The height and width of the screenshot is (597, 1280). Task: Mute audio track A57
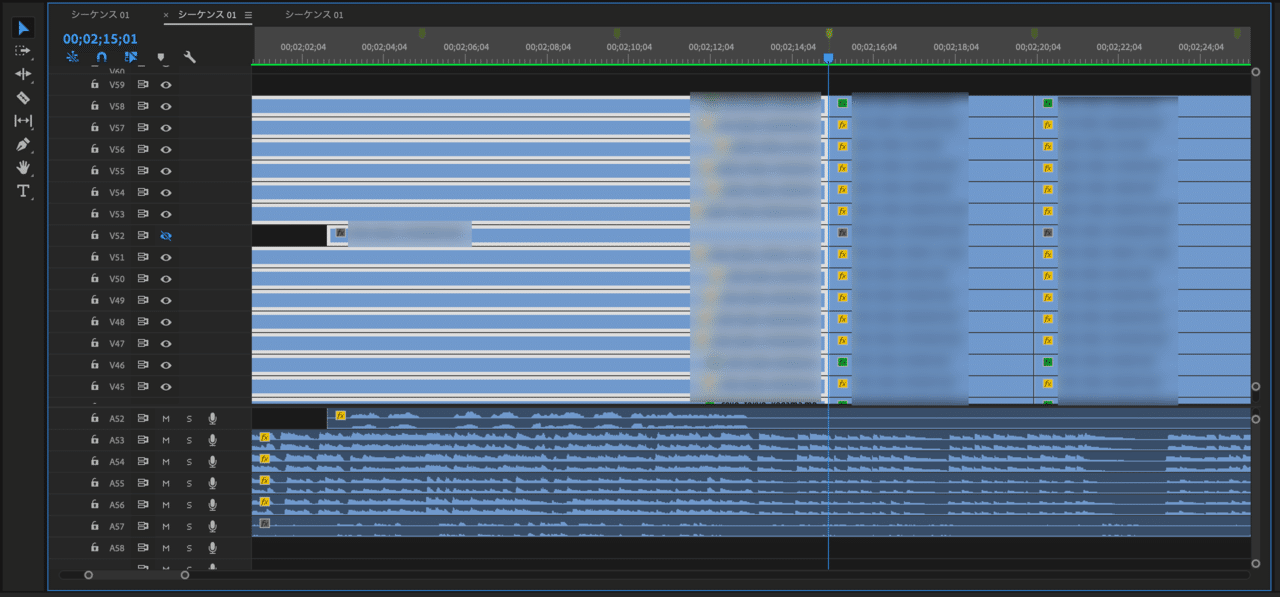[x=166, y=526]
